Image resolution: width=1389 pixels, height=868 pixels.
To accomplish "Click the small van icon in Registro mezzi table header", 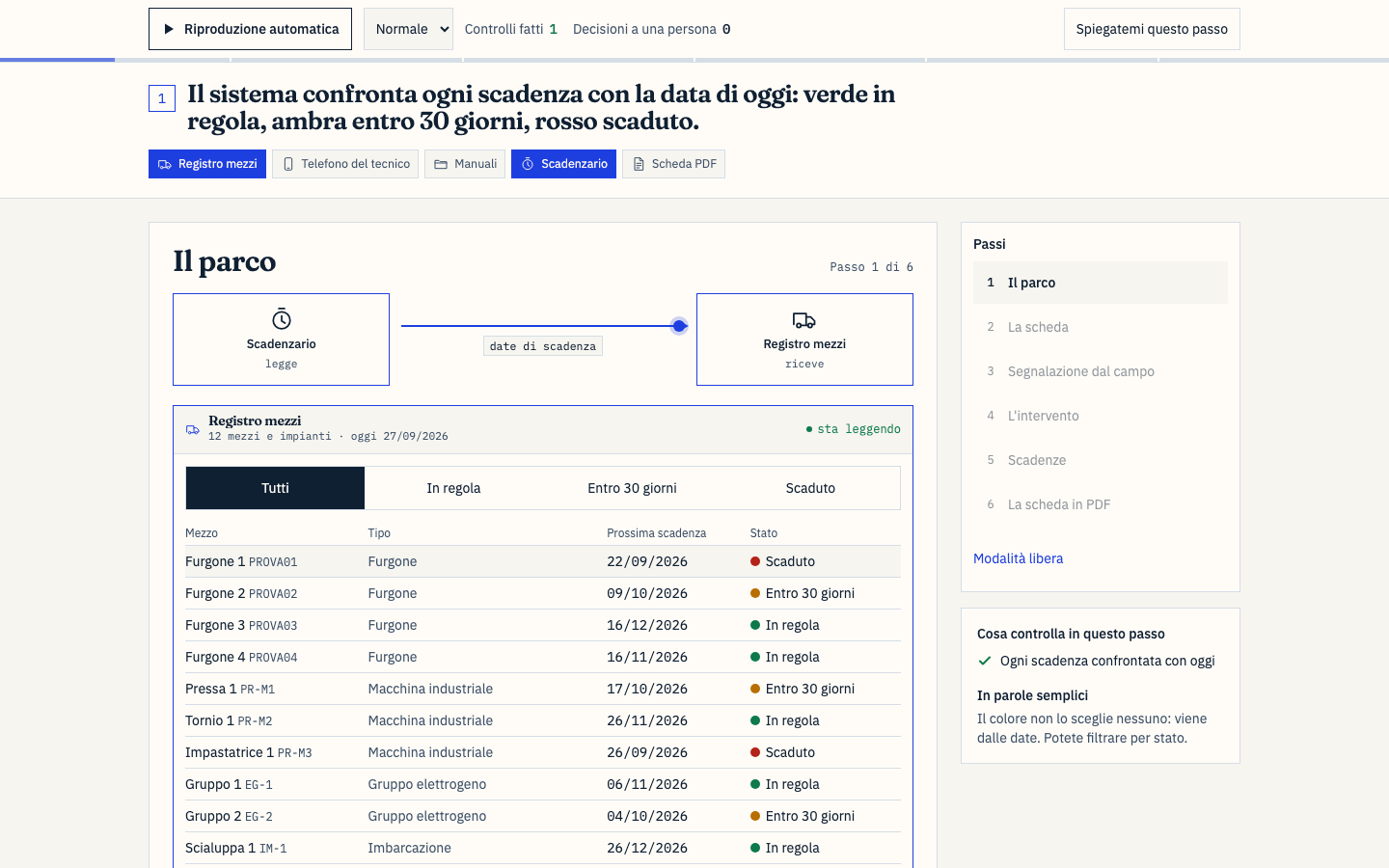I will pos(193,430).
